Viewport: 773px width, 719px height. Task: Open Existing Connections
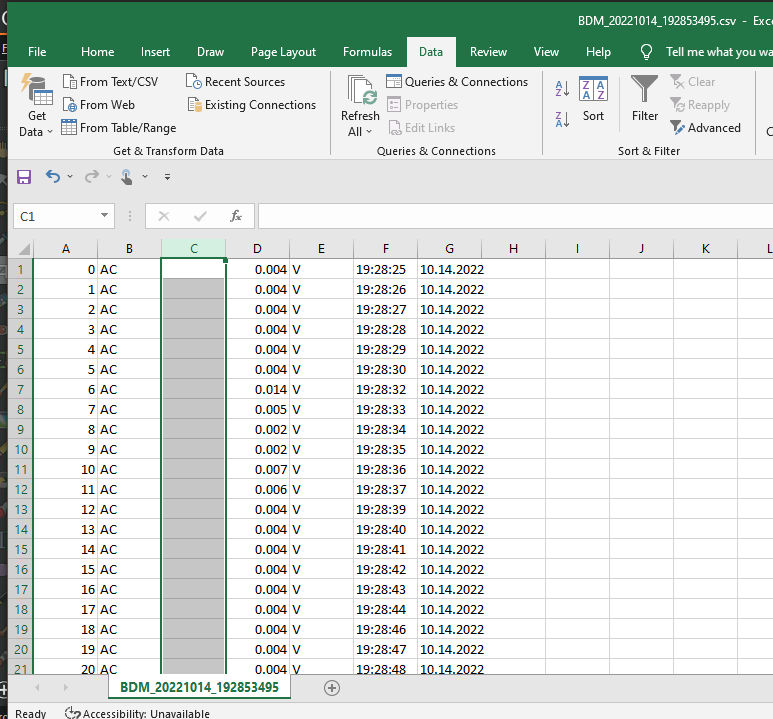(x=252, y=105)
